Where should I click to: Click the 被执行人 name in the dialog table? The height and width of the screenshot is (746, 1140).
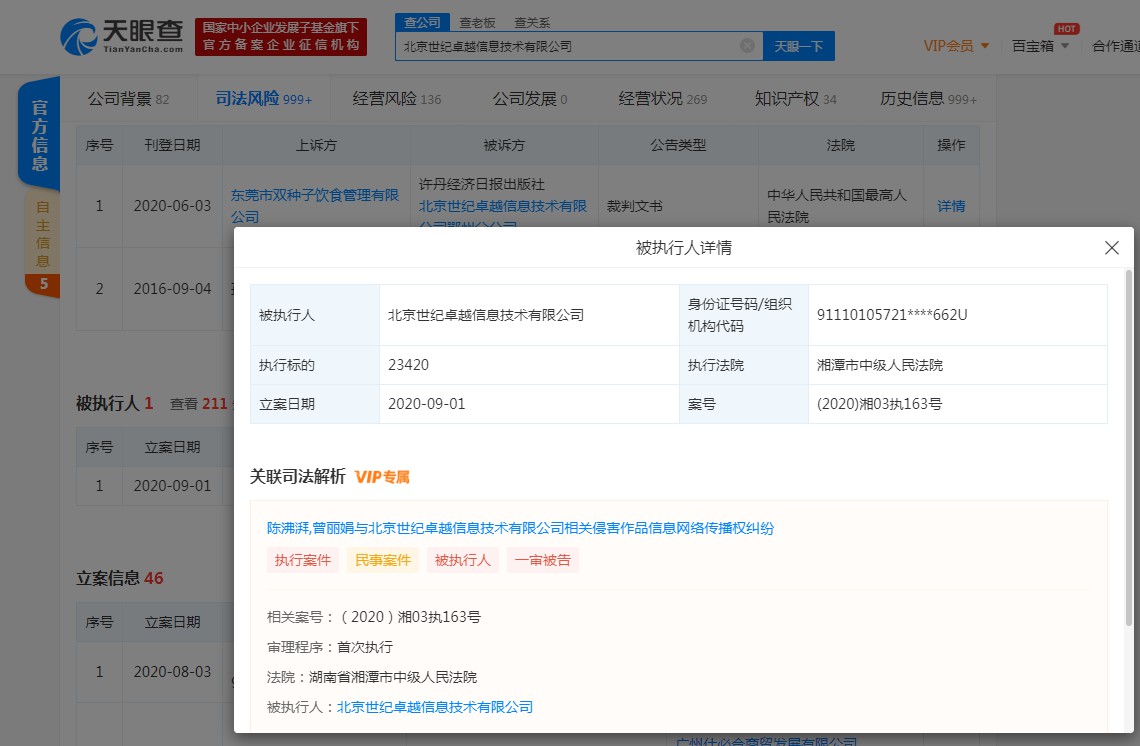click(x=486, y=315)
